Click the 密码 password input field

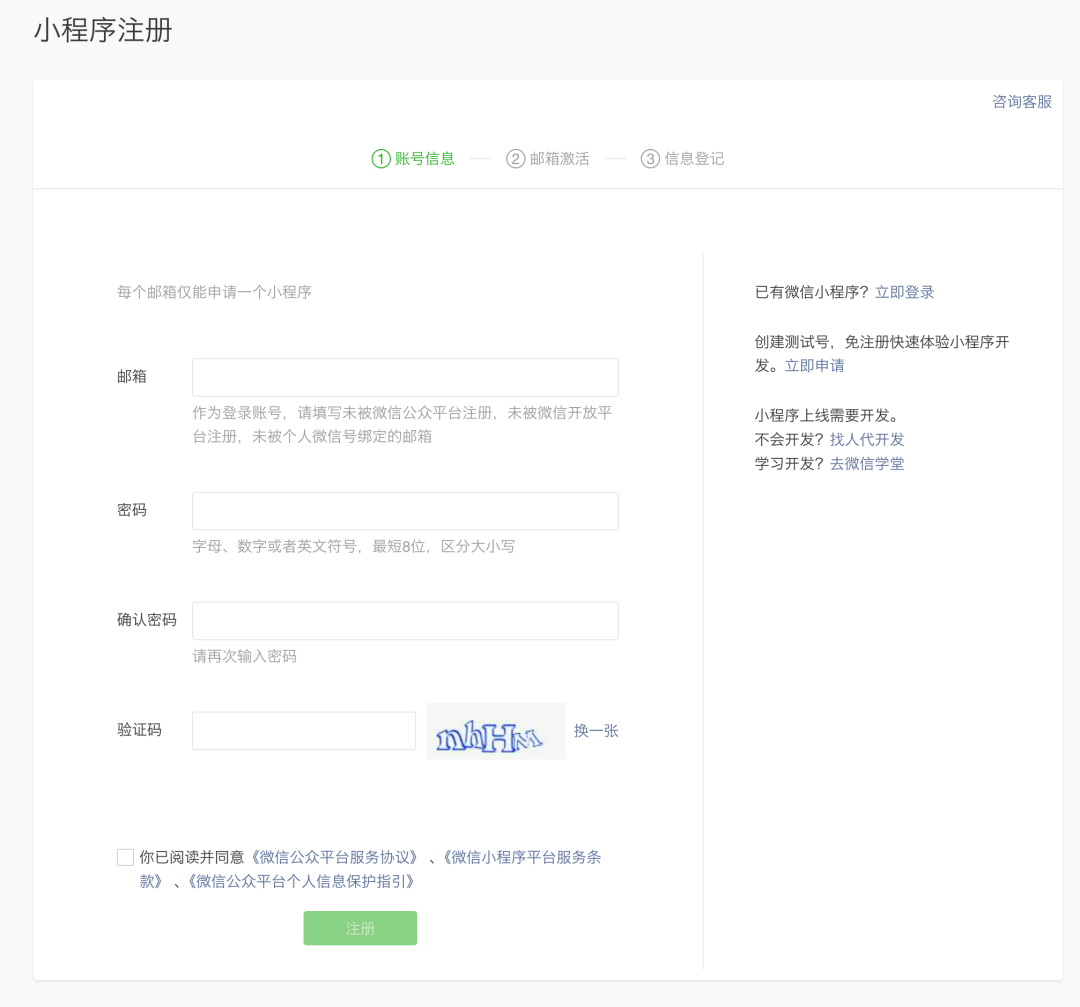pos(404,510)
